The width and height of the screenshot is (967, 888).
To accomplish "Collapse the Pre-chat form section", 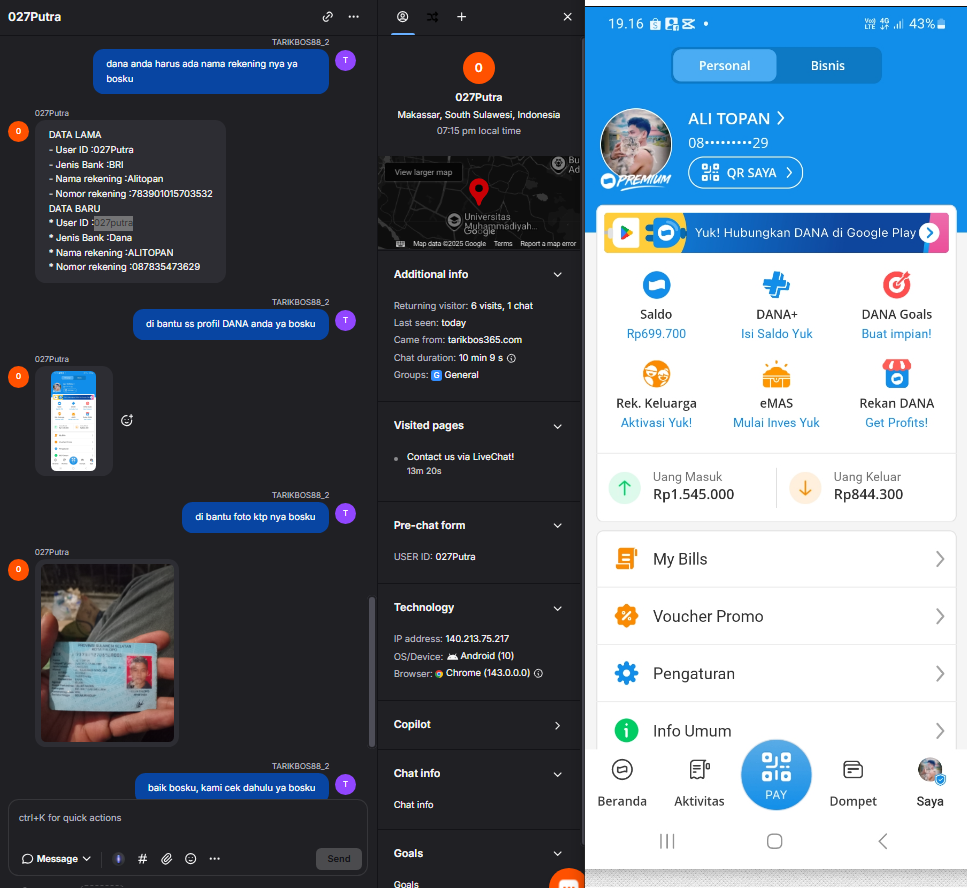I will (558, 525).
